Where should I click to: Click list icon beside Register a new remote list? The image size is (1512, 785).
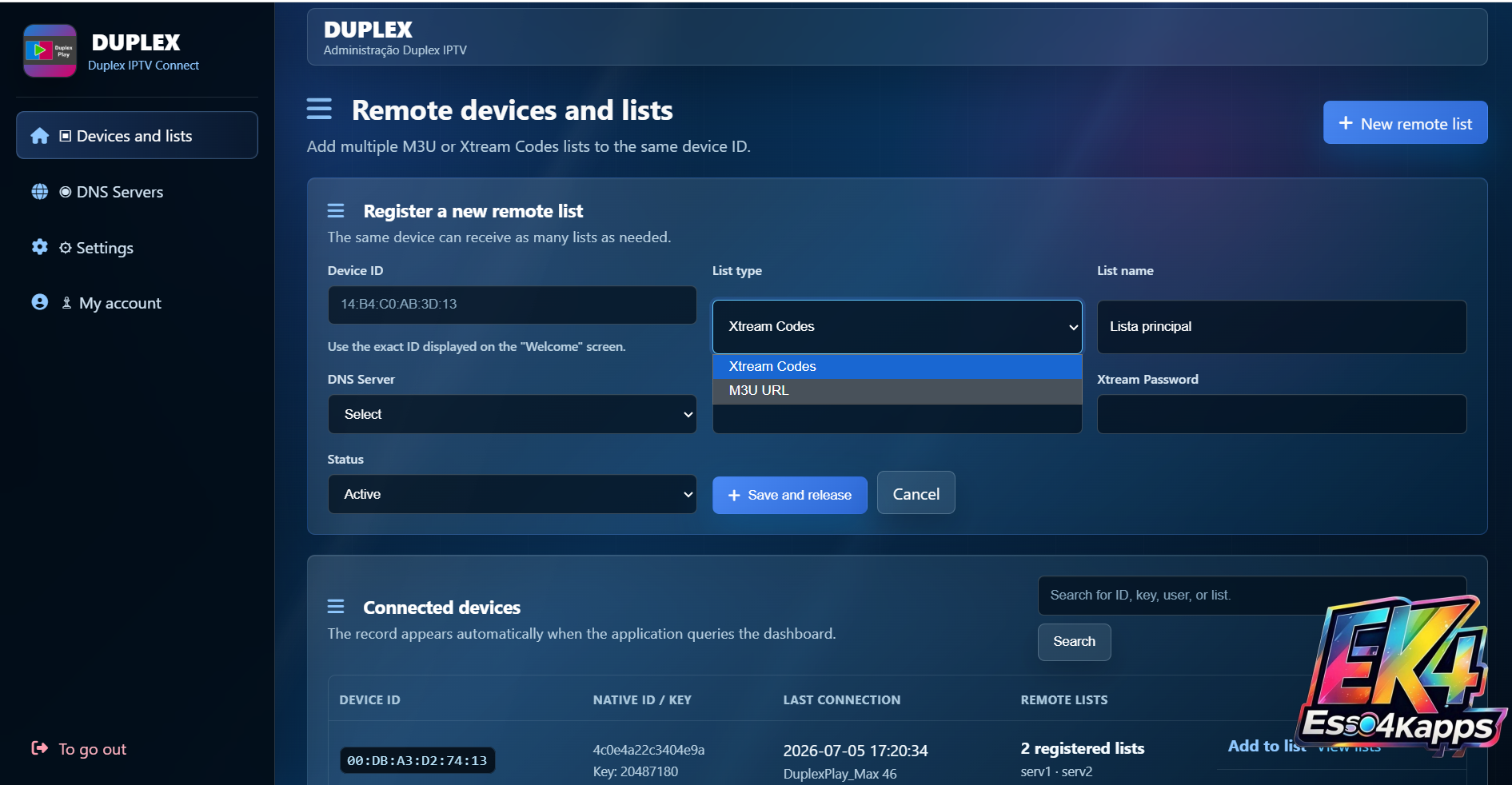click(336, 211)
